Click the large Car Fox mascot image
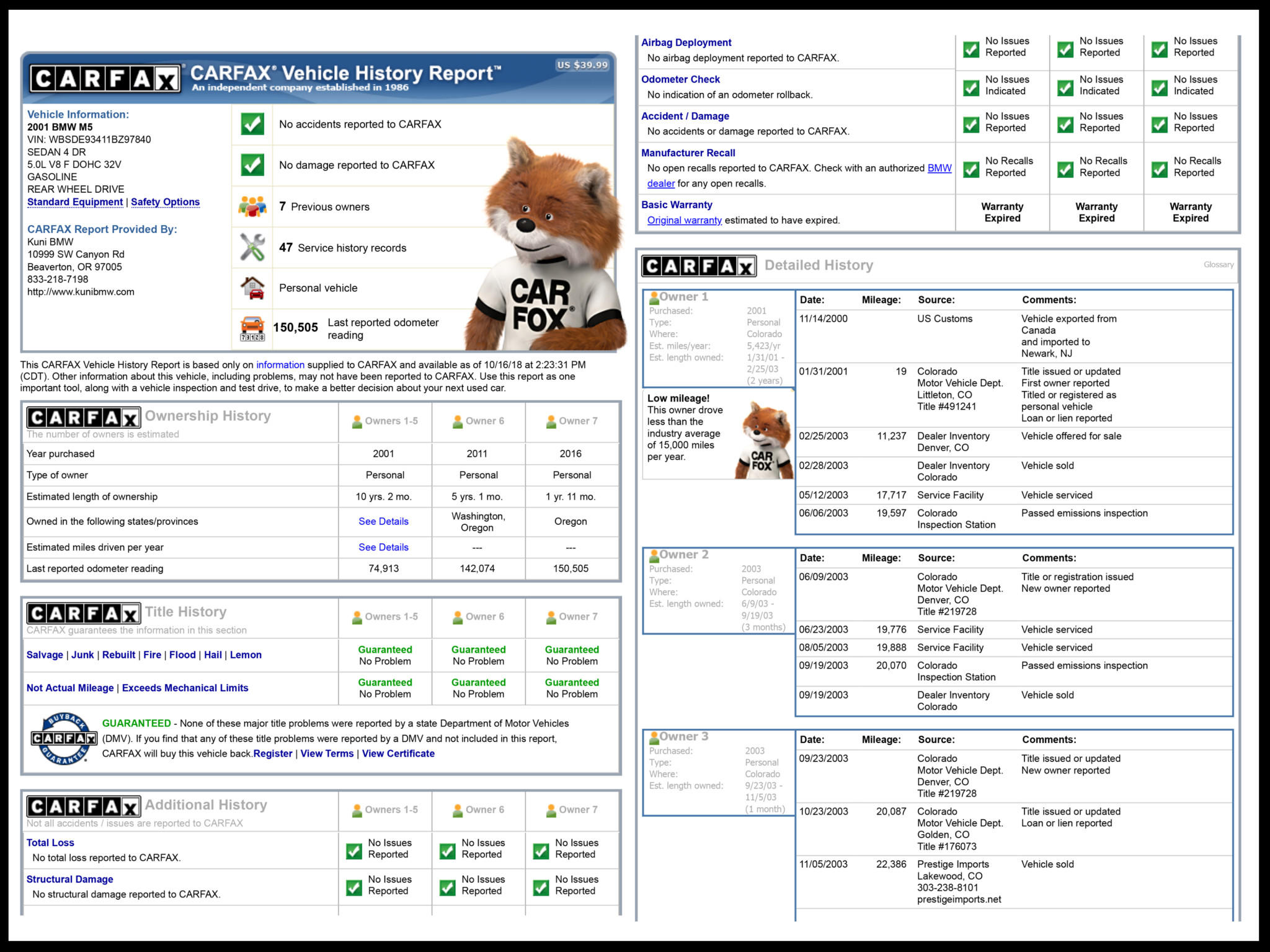 coord(544,245)
